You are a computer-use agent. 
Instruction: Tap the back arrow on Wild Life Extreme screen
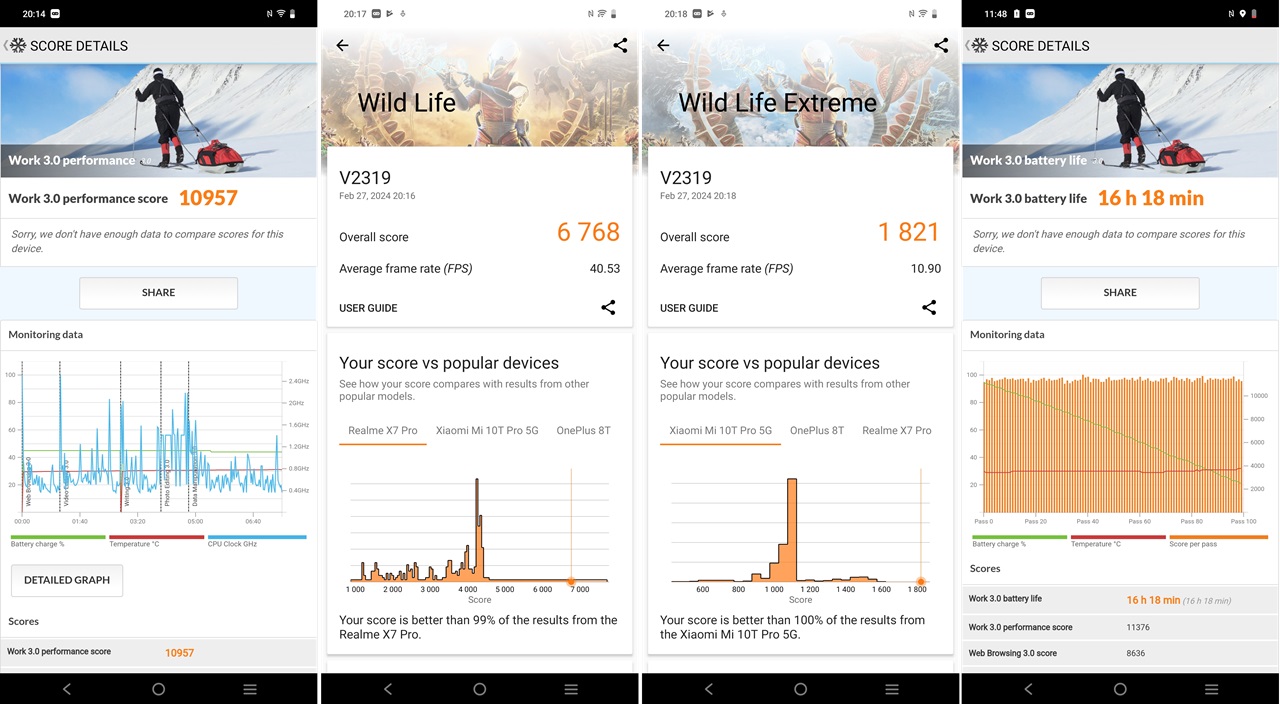[x=663, y=46]
